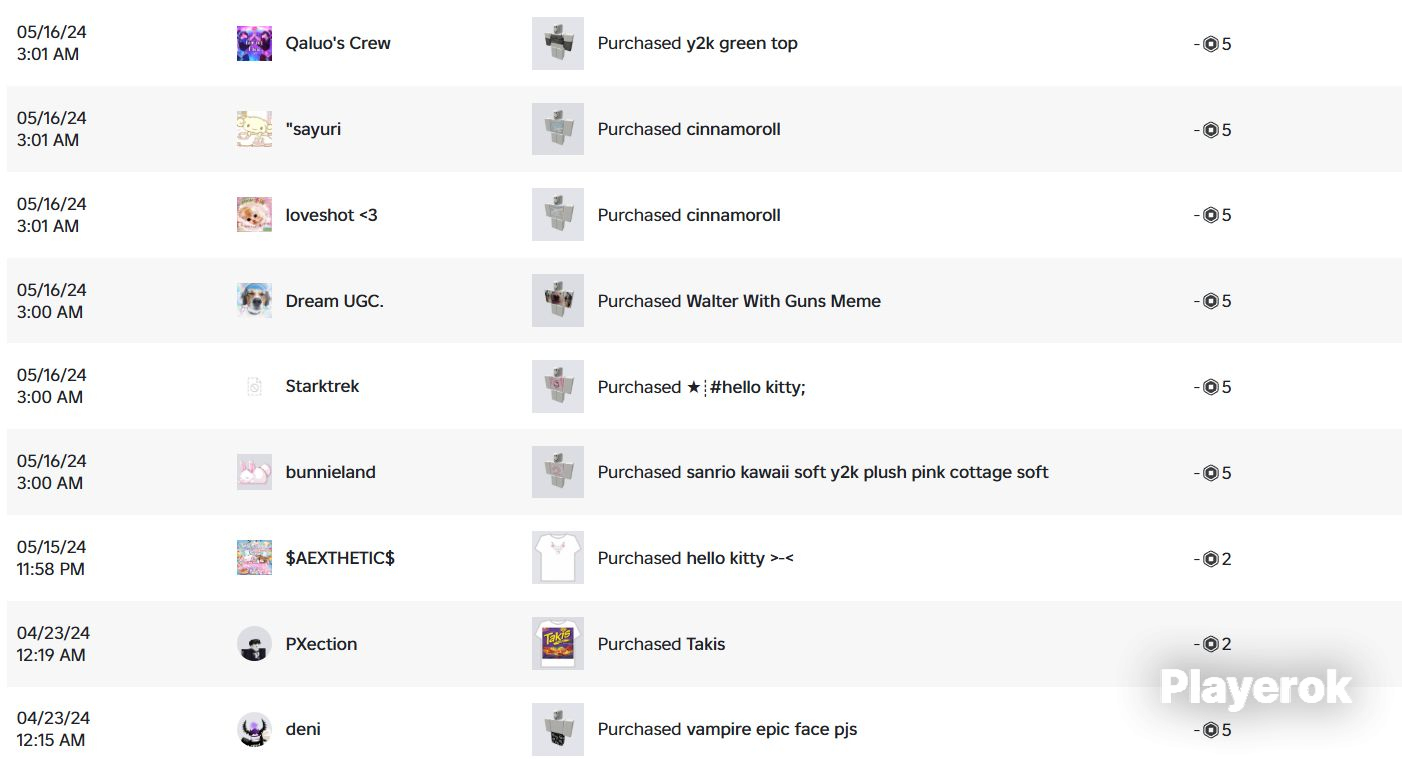View the Takis t-shirt thumbnail

click(558, 644)
